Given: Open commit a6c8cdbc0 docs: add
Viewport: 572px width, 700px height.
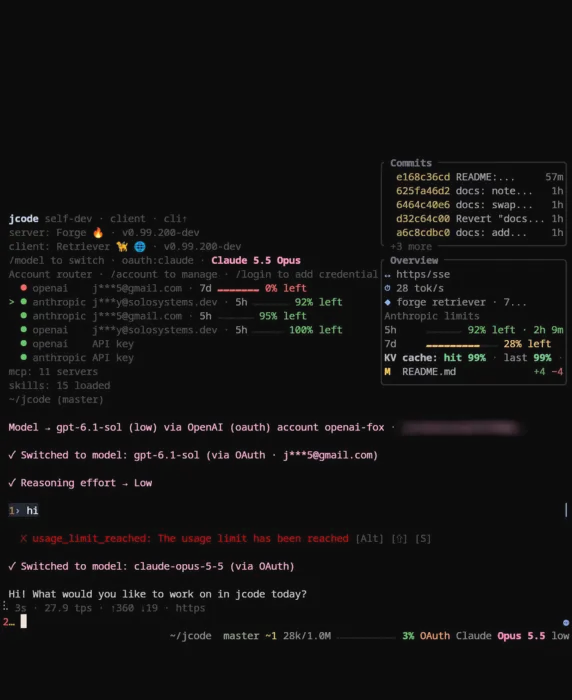Looking at the screenshot, I should point(479,232).
